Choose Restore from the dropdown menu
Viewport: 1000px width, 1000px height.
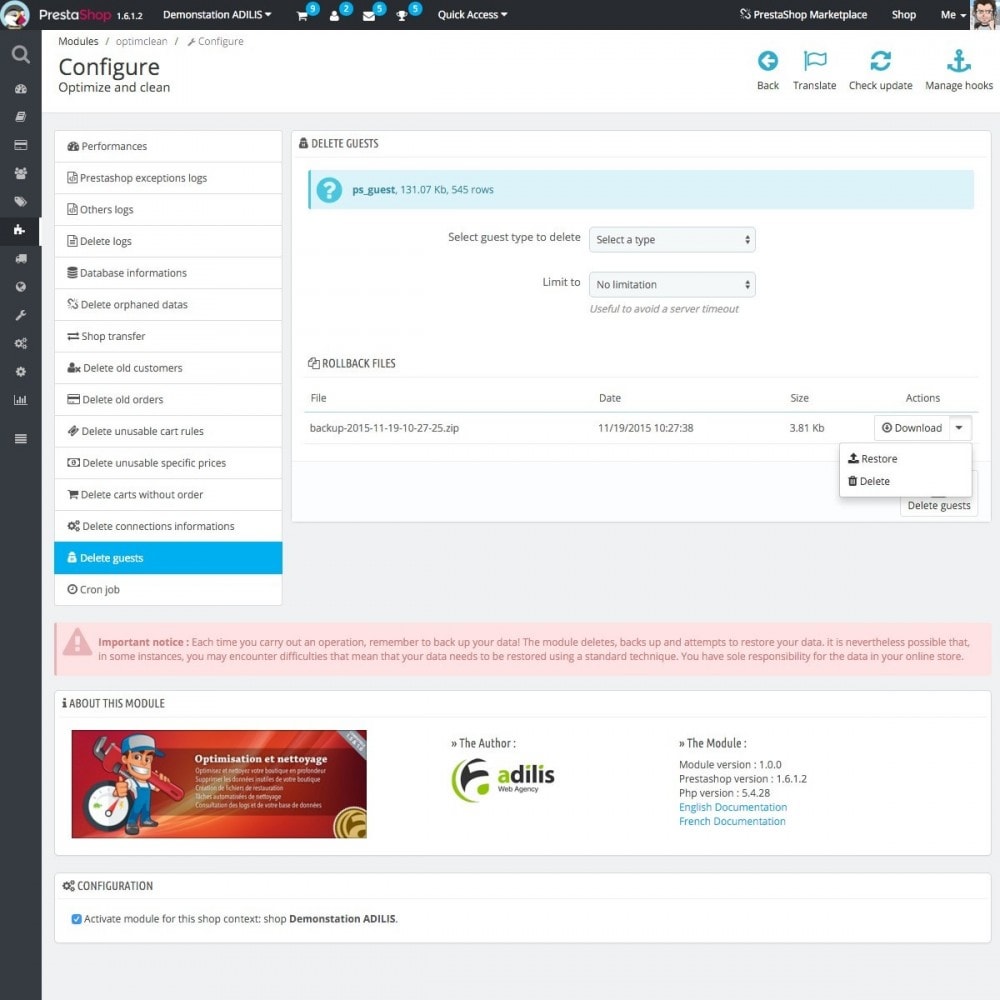coord(872,459)
